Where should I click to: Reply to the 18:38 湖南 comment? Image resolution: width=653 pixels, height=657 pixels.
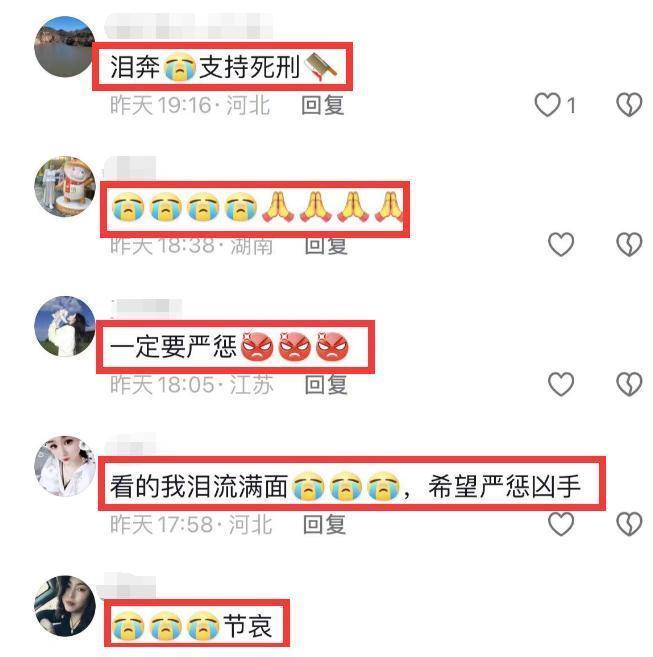click(x=326, y=246)
